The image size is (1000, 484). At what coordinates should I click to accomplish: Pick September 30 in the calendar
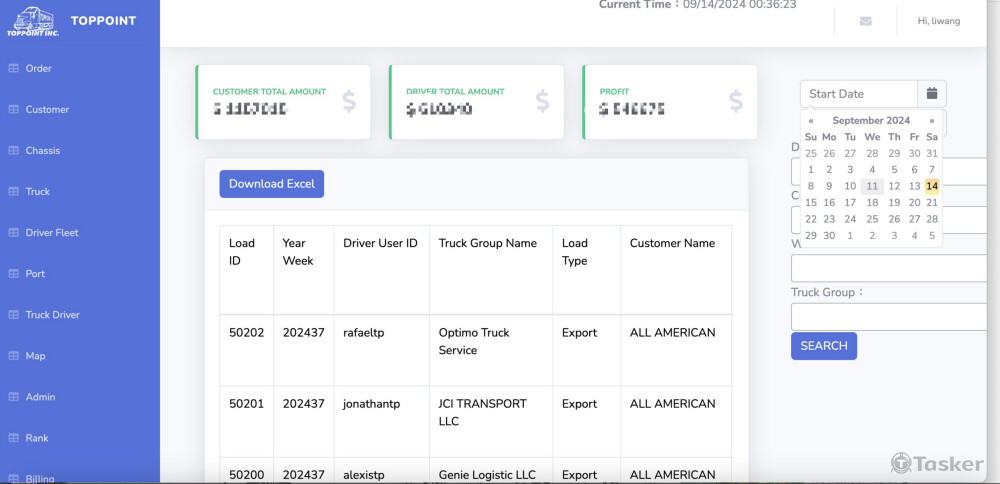click(x=829, y=236)
